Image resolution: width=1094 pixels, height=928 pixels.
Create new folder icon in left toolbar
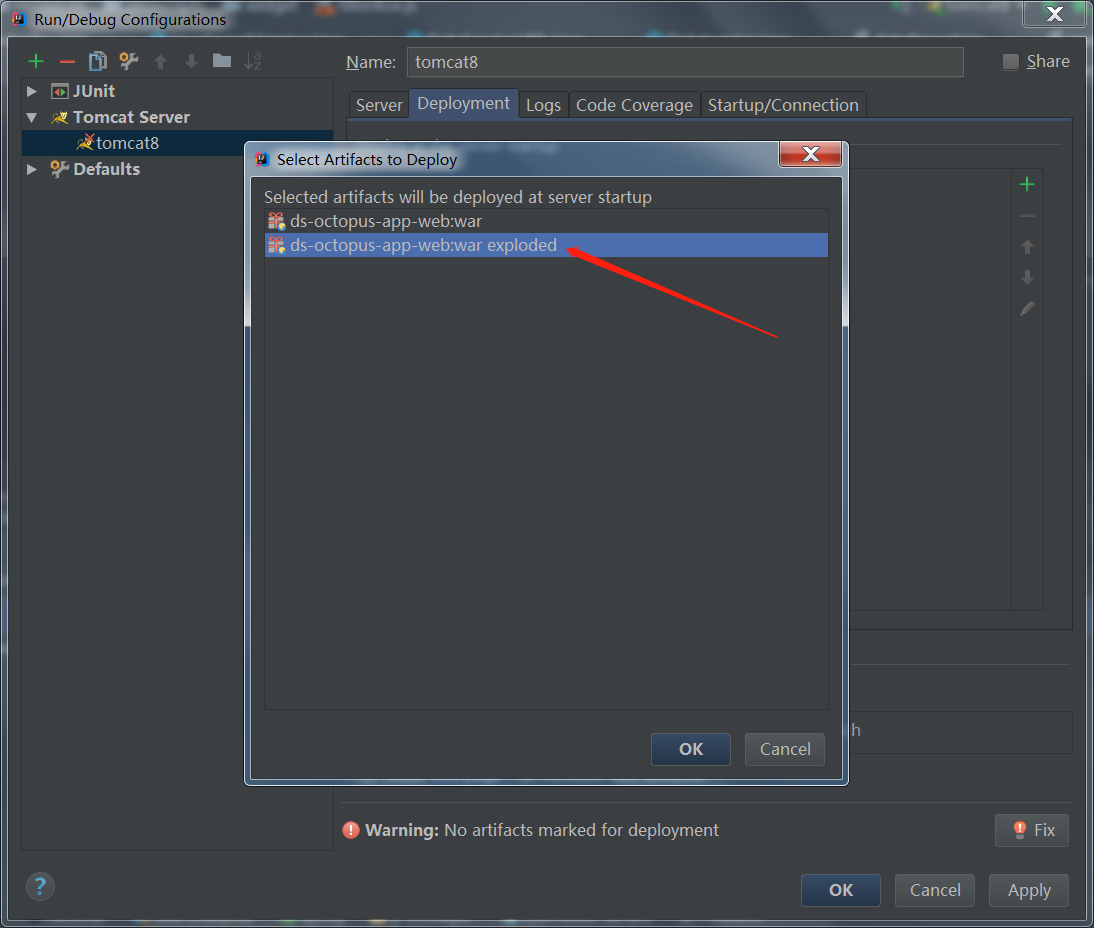[222, 61]
